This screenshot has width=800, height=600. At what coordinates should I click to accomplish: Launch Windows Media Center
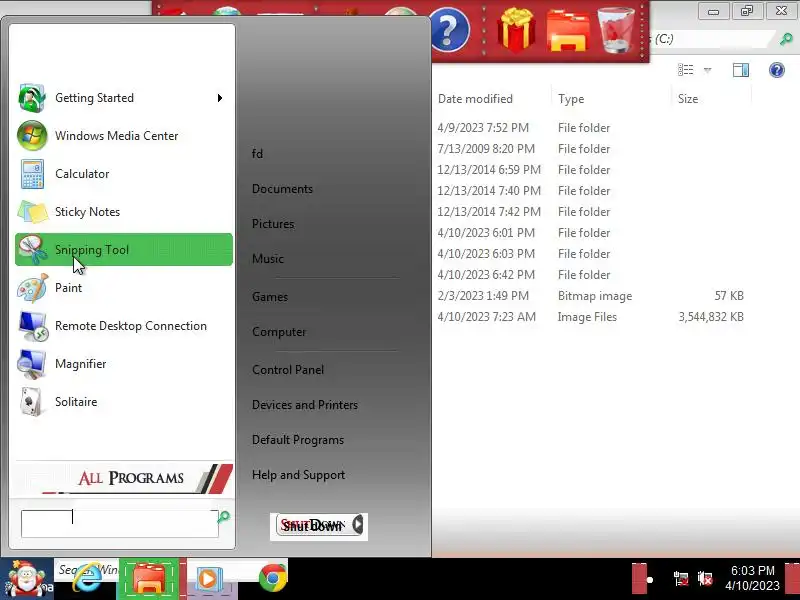[x=123, y=136]
